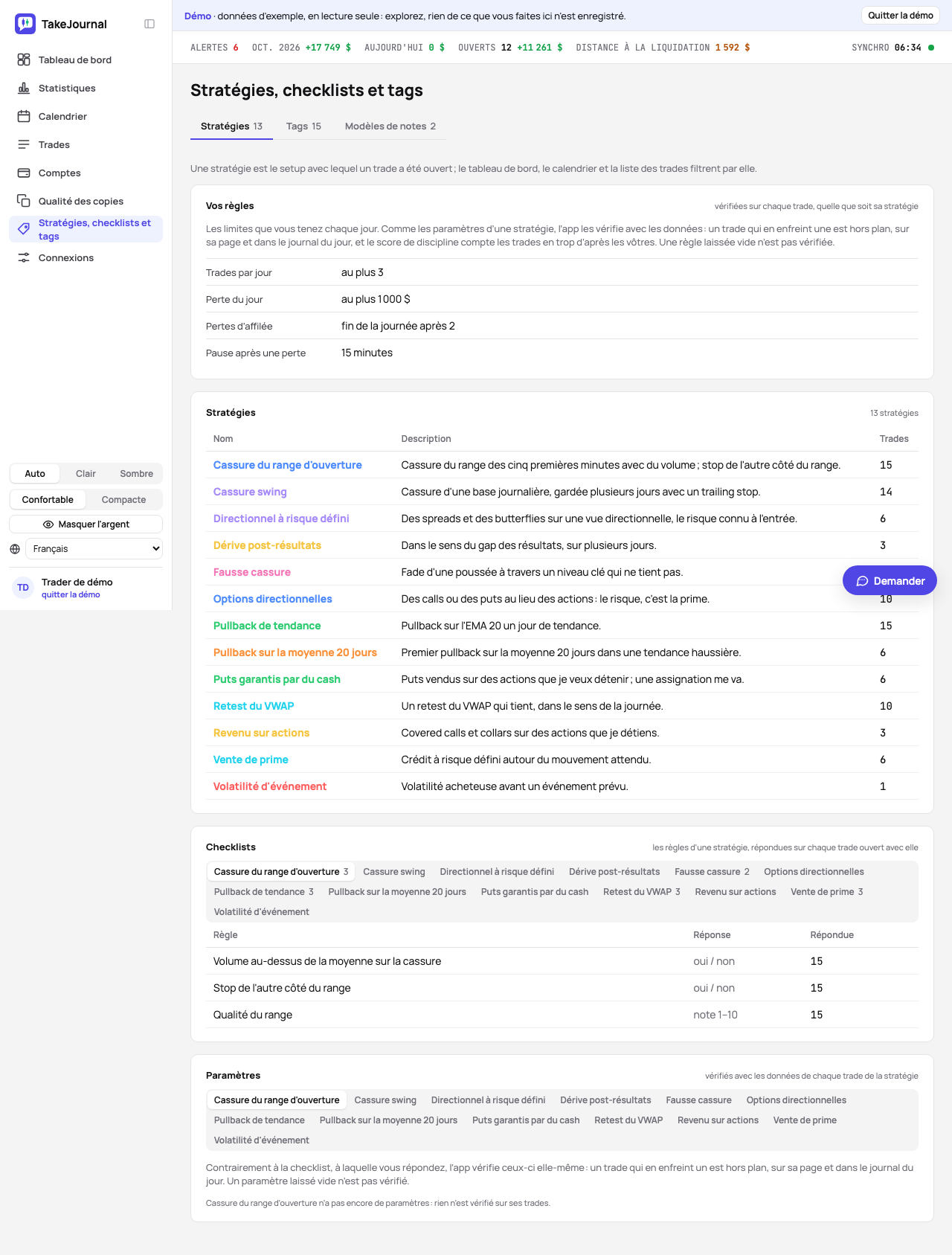Click the tag icon for Stratégies, checklists et tags
The image size is (952, 1255).
[x=24, y=229]
